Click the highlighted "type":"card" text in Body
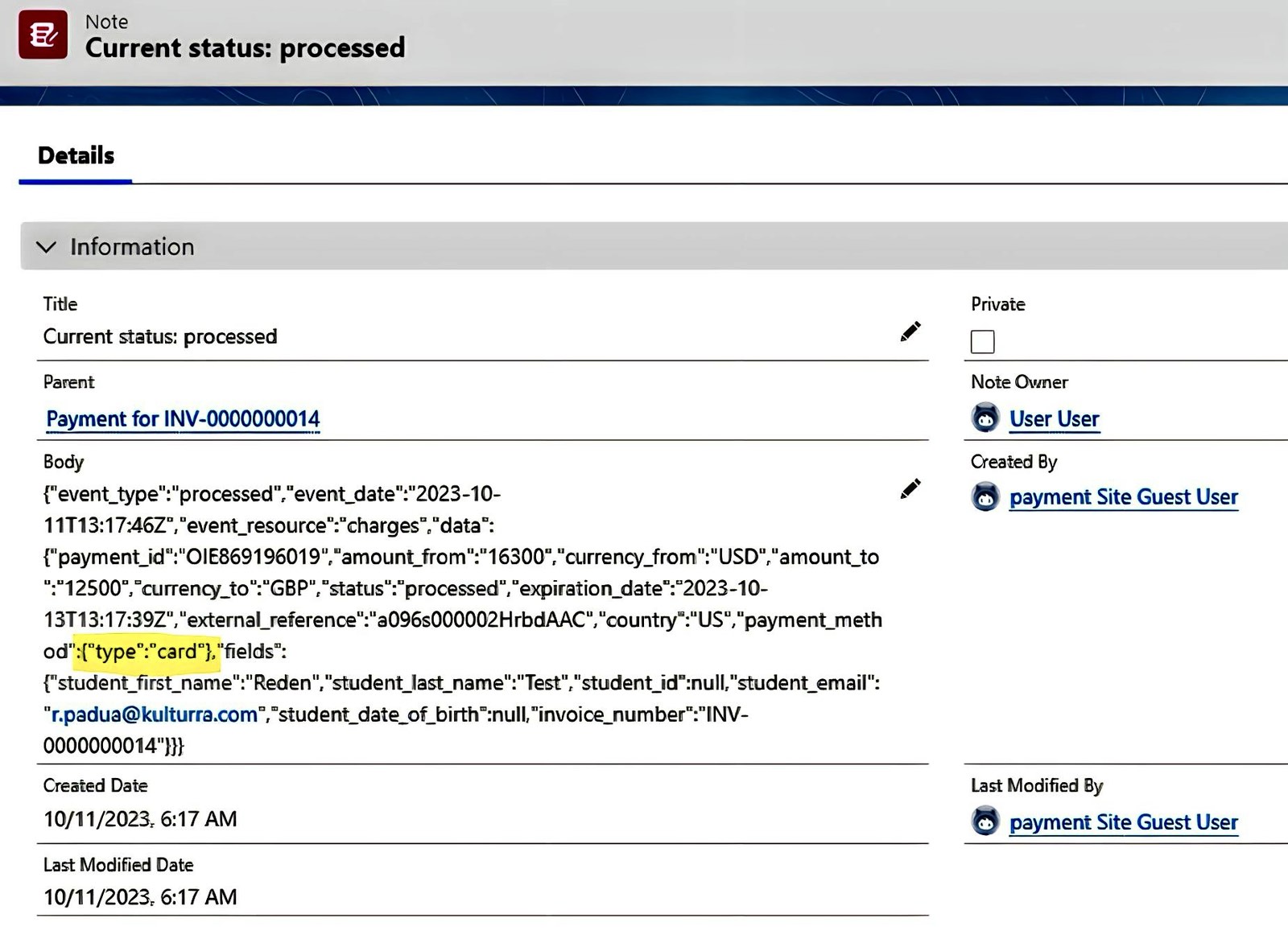Image resolution: width=1288 pixels, height=943 pixels. click(147, 651)
